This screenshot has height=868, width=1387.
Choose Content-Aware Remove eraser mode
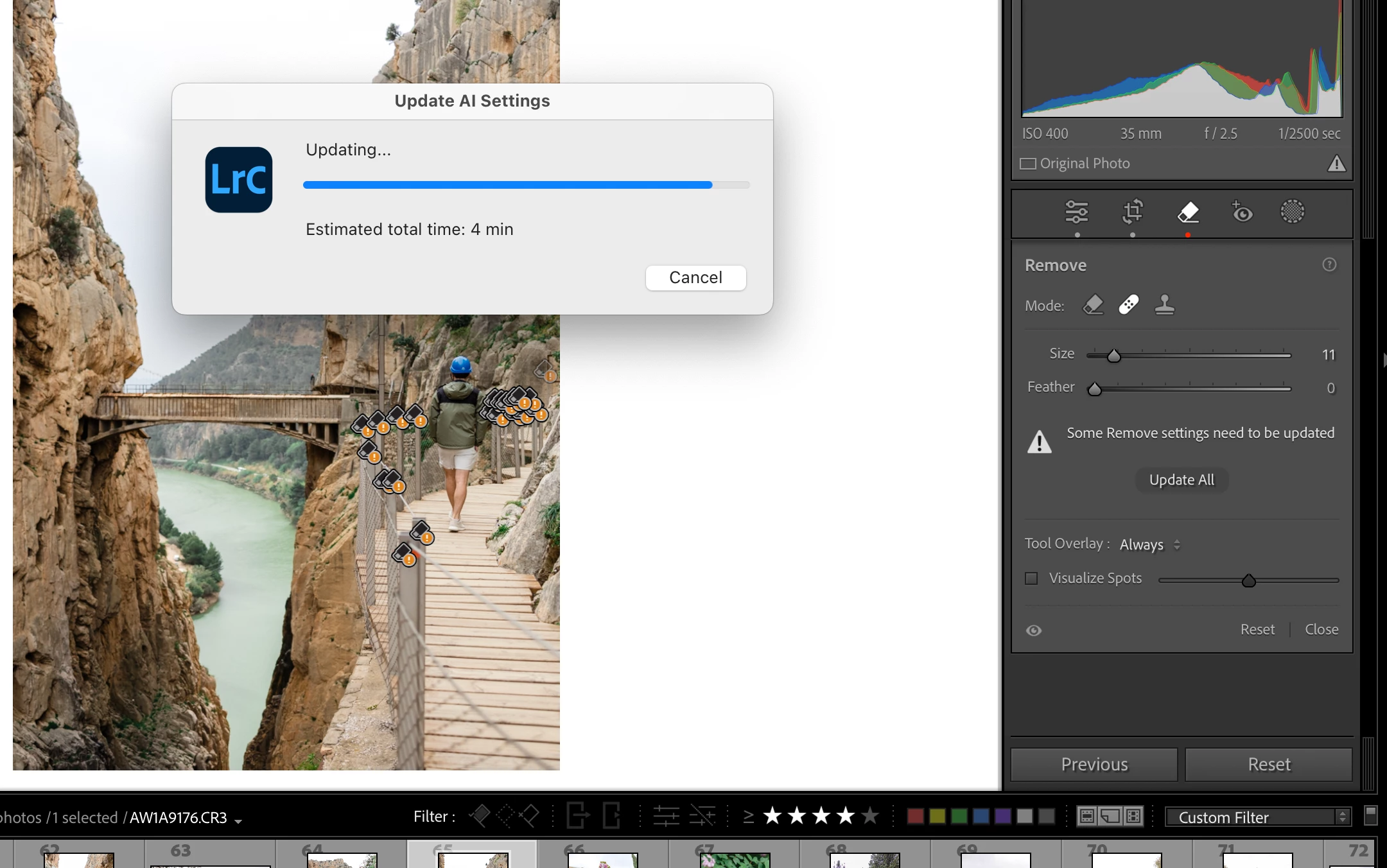(1093, 305)
